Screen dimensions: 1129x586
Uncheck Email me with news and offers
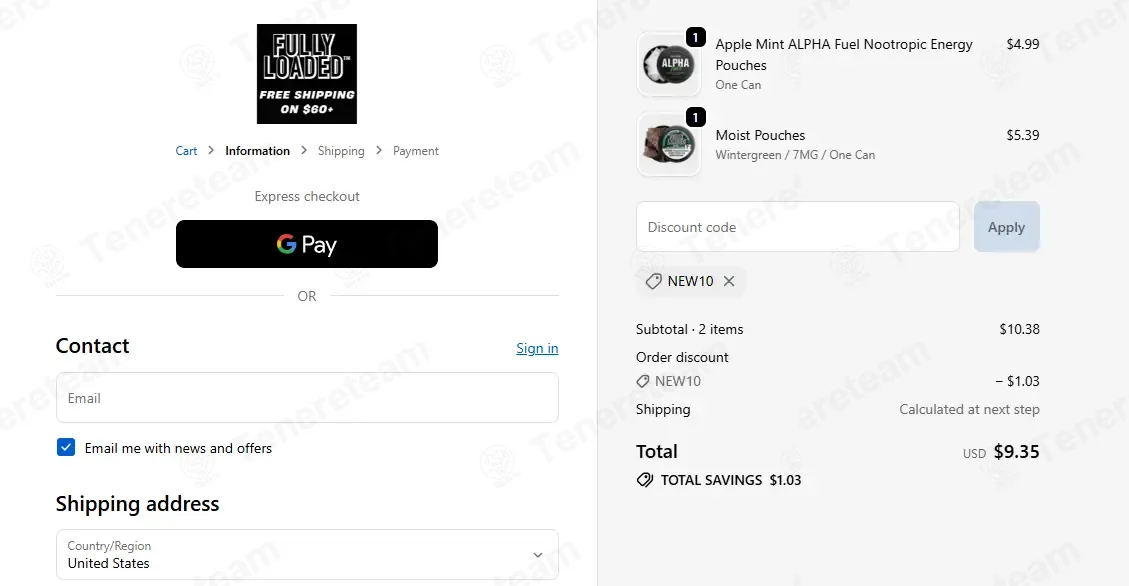(x=66, y=448)
